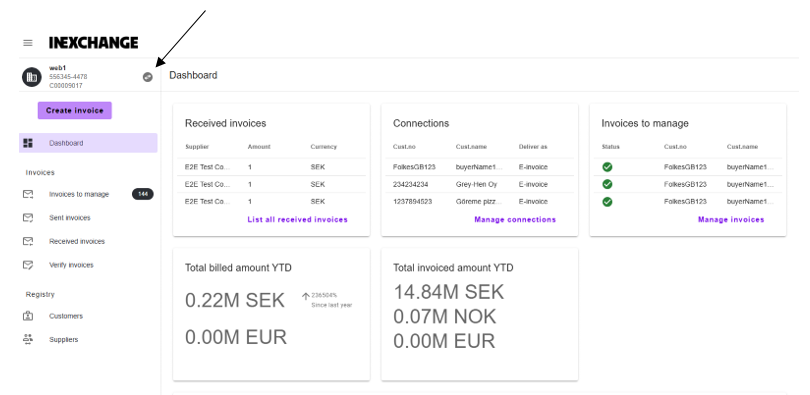Click the Customers badge icon

click(28, 316)
